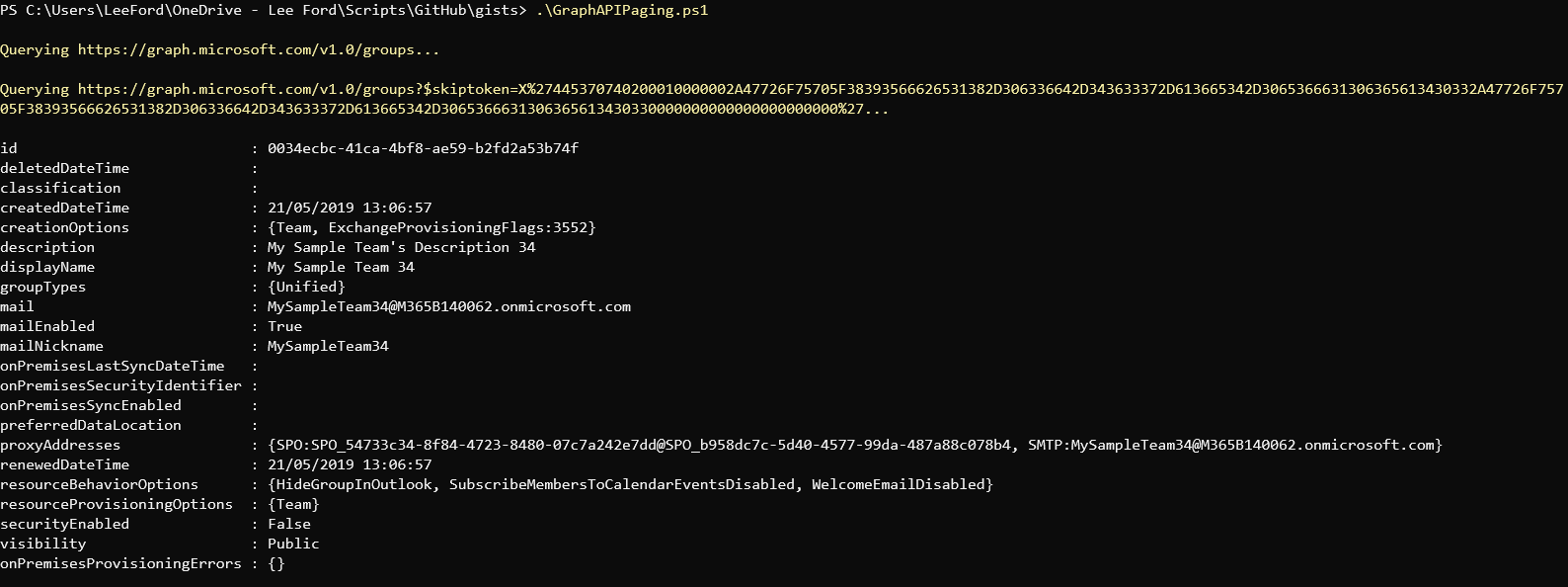Click the mailEnabled True value
Image resolution: width=1568 pixels, height=587 pixels.
(284, 326)
